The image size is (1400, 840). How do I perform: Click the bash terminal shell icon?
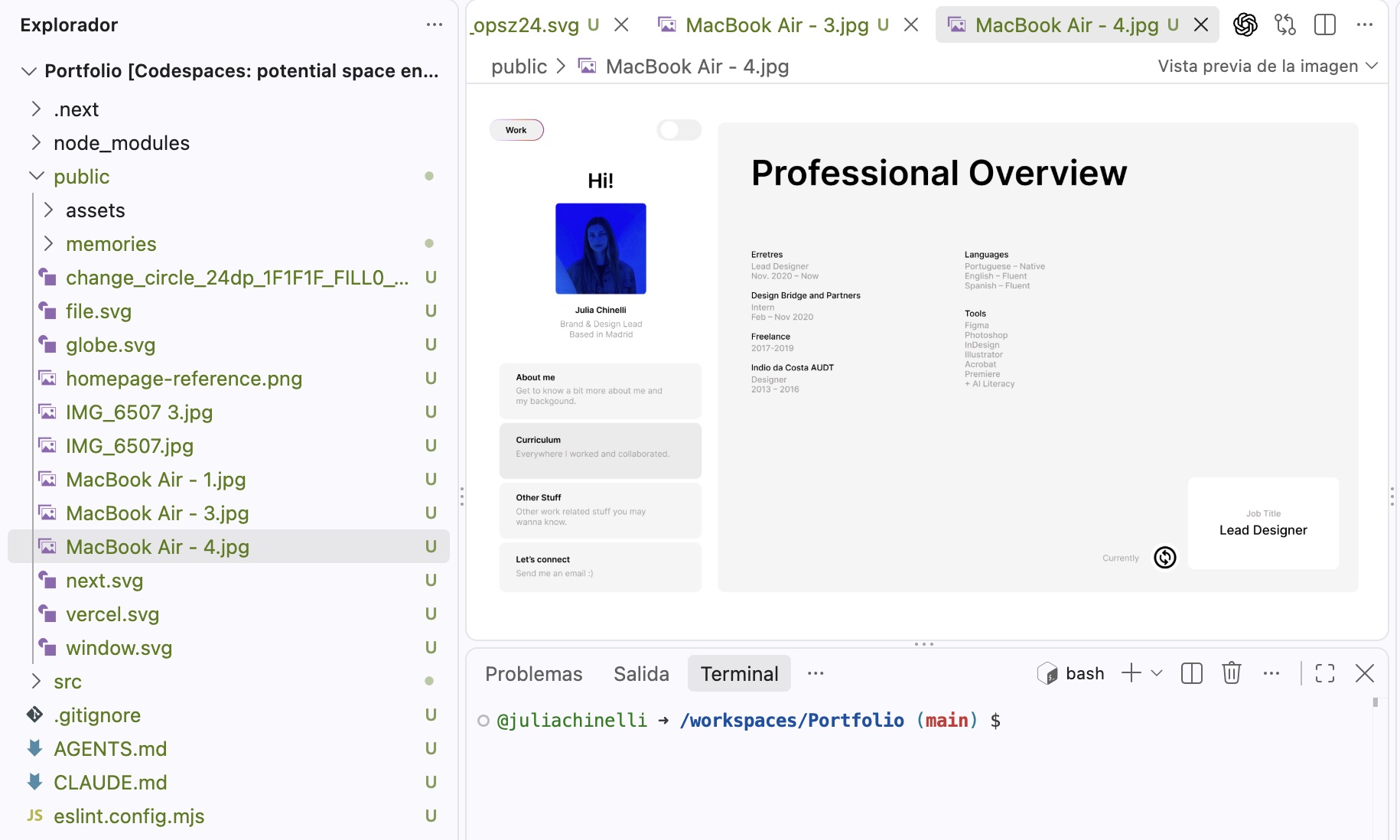click(x=1047, y=673)
